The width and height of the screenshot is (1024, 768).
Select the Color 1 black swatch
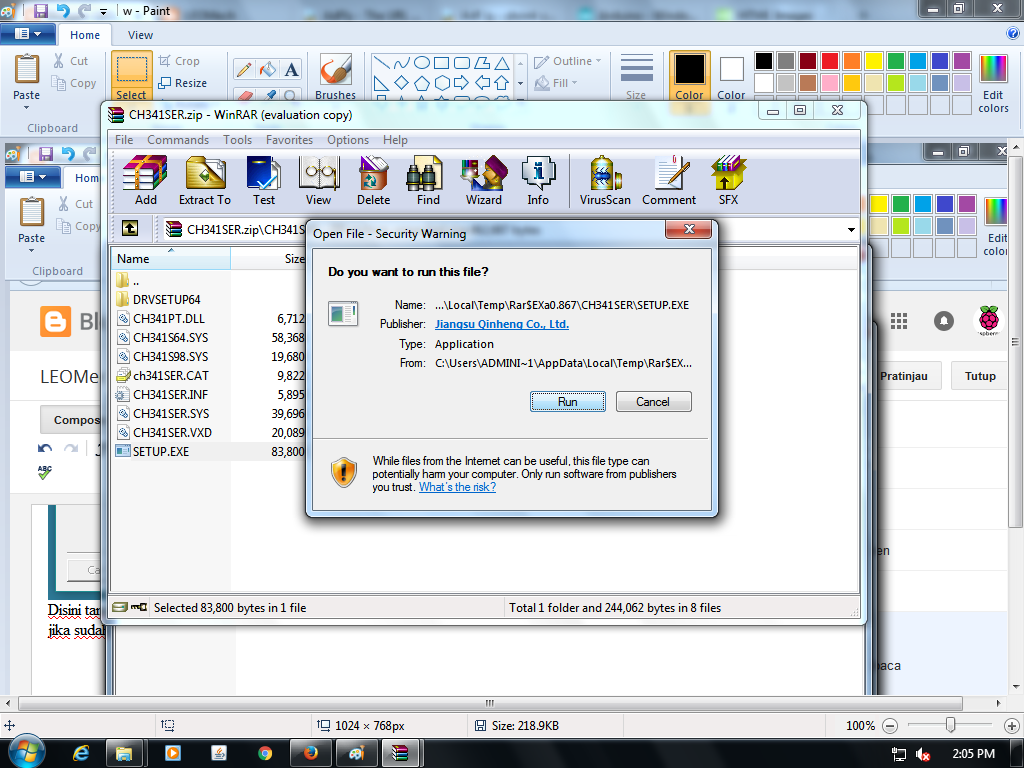coord(690,76)
